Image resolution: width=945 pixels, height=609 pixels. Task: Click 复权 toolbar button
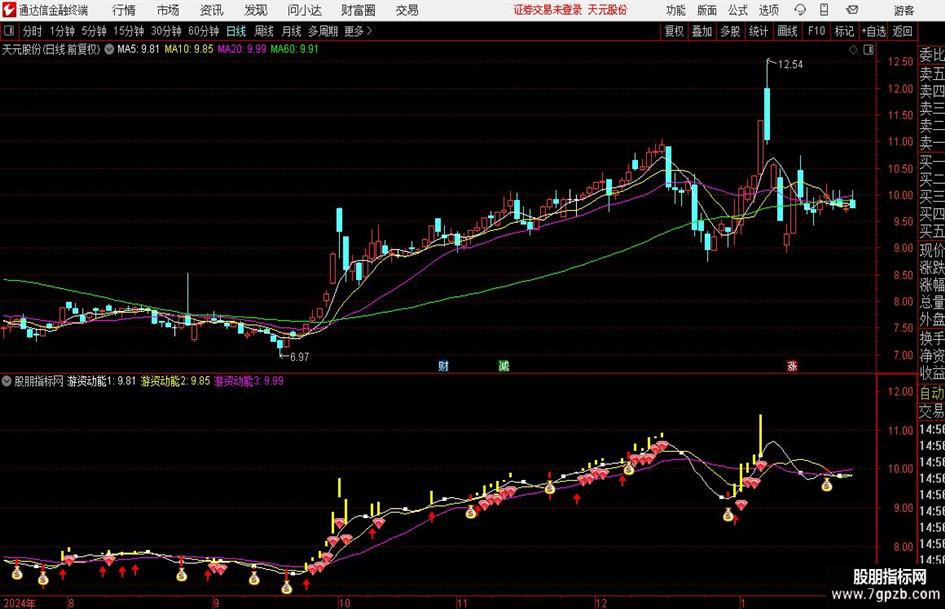(674, 31)
